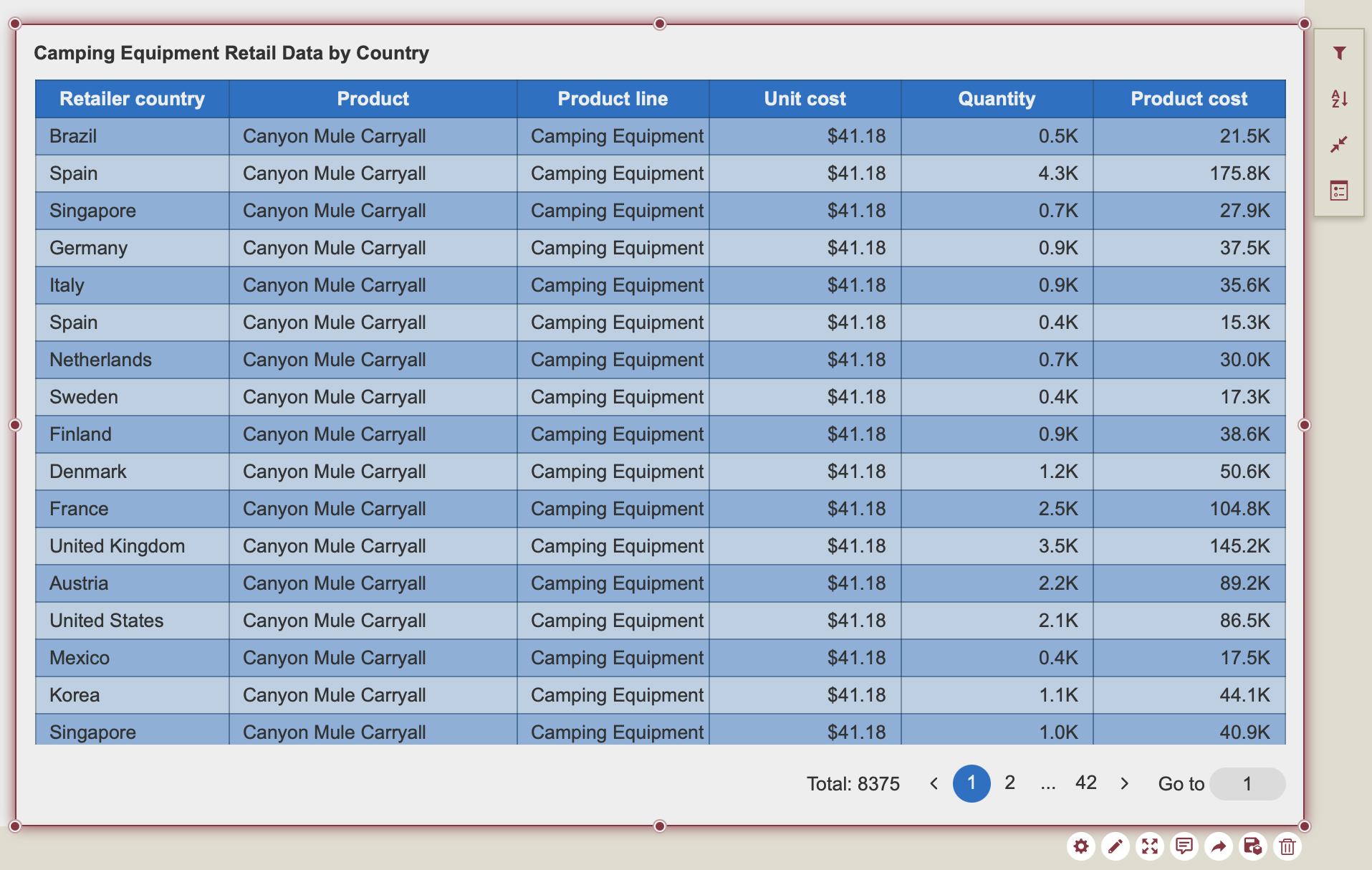Jump to page 42

1085,783
